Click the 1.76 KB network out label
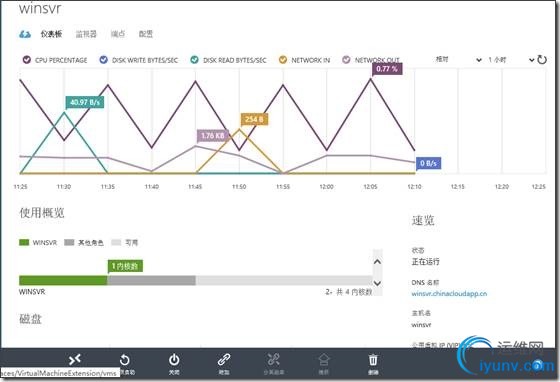 tap(212, 136)
